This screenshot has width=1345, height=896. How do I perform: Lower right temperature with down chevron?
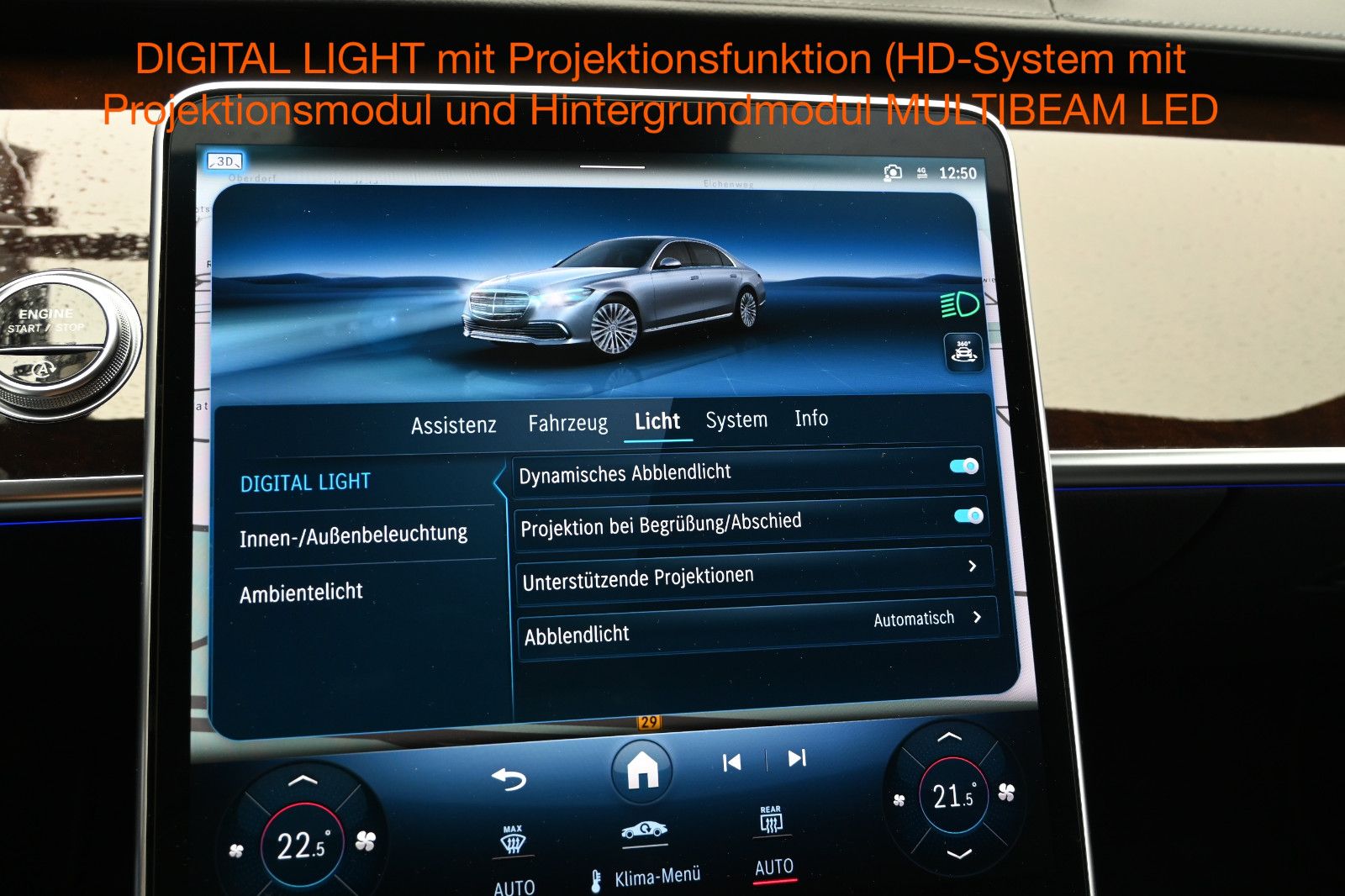(959, 854)
